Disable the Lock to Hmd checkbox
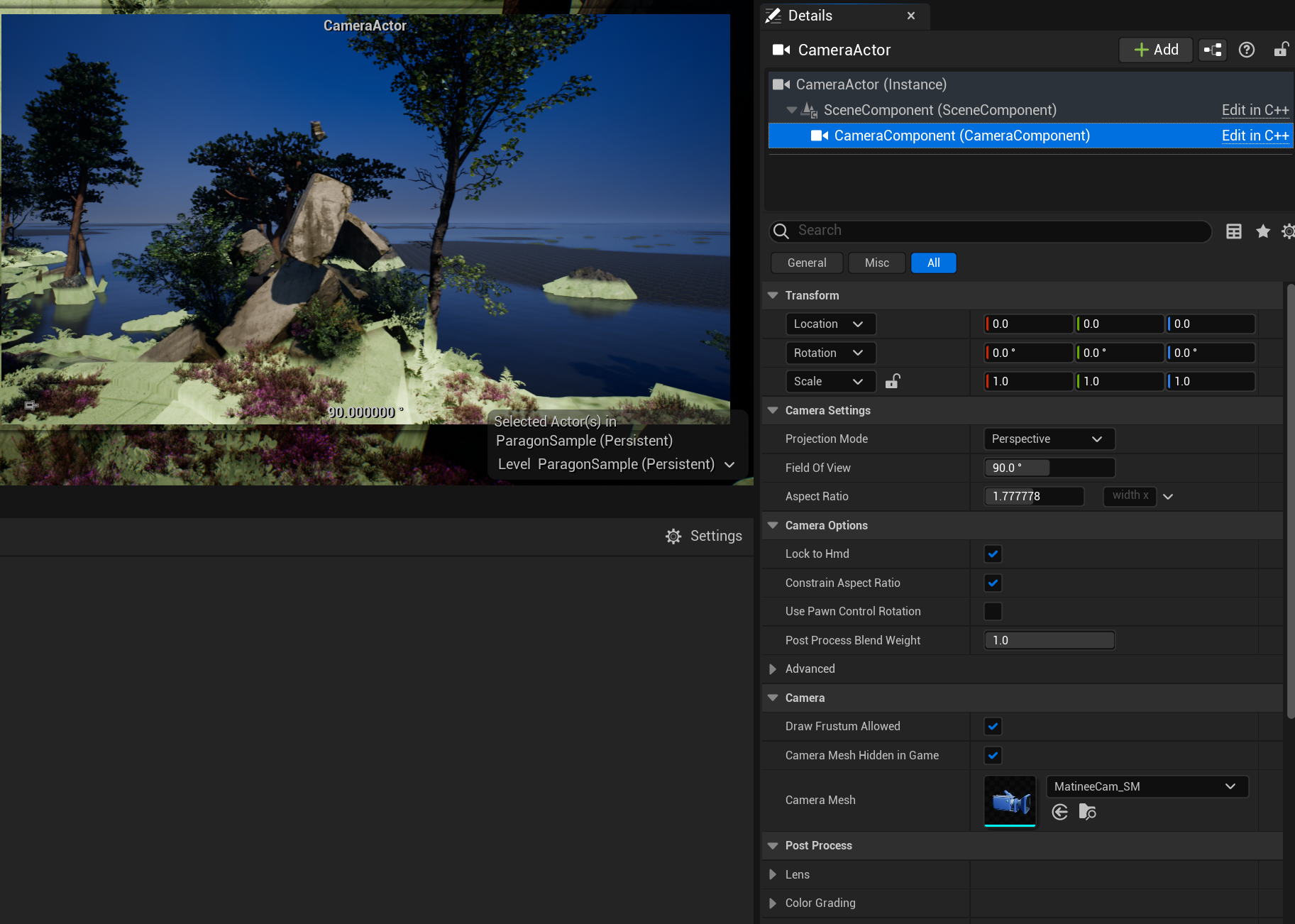 click(x=993, y=554)
